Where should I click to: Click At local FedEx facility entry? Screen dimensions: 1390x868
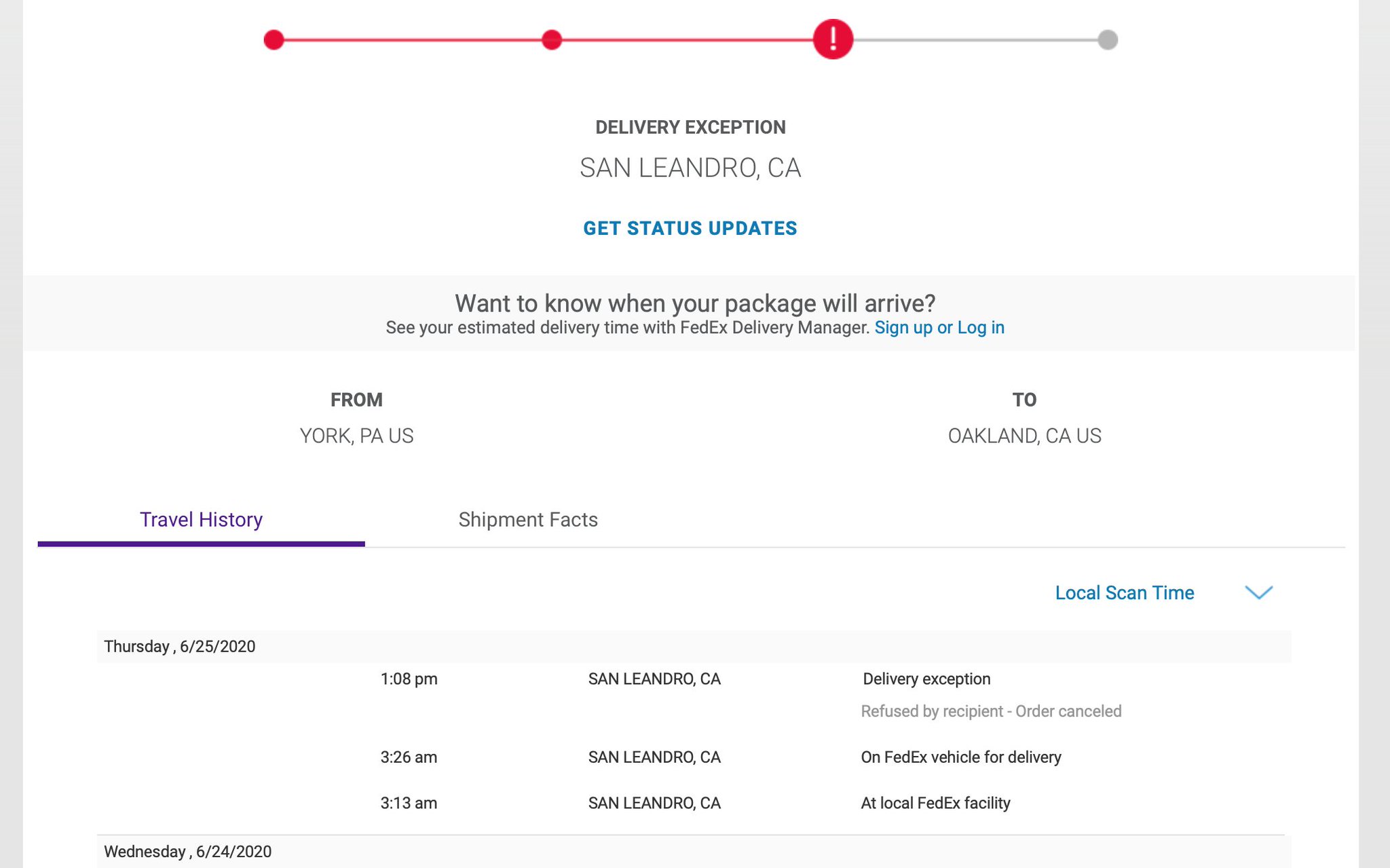pyautogui.click(x=935, y=803)
